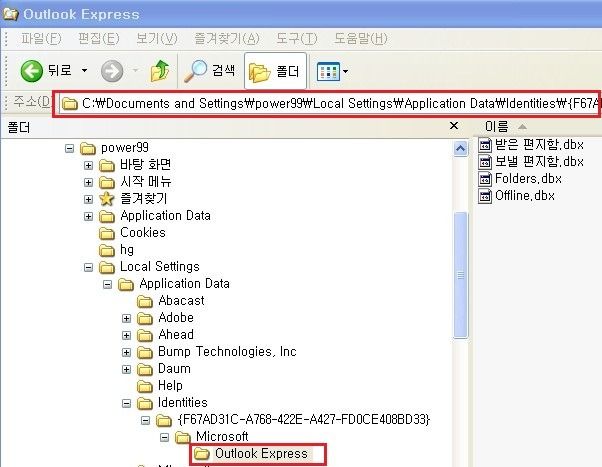The height and width of the screenshot is (467, 602).
Task: Click into the address bar path field
Action: pyautogui.click(x=329, y=104)
